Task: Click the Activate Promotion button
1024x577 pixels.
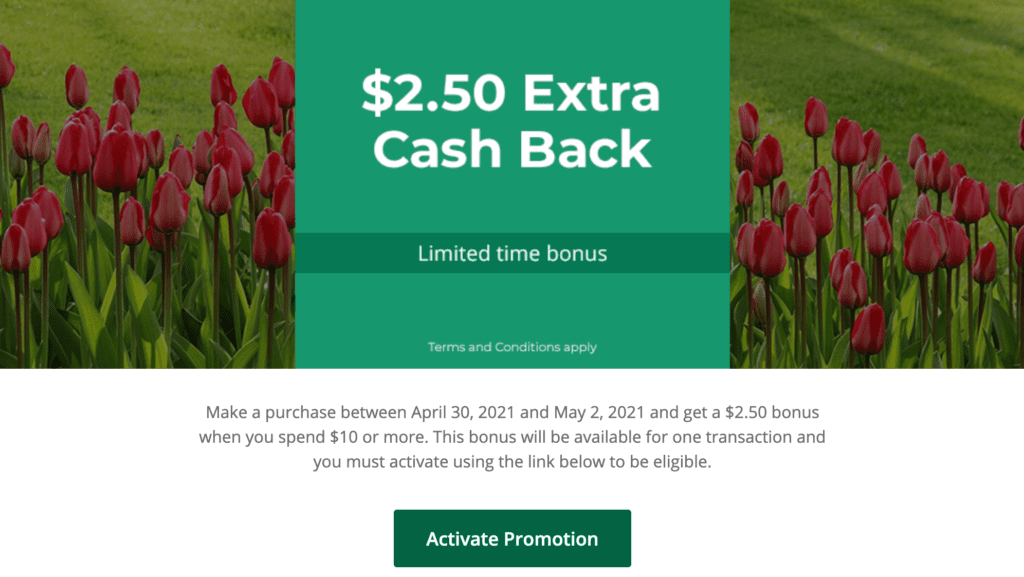Action: tap(512, 539)
